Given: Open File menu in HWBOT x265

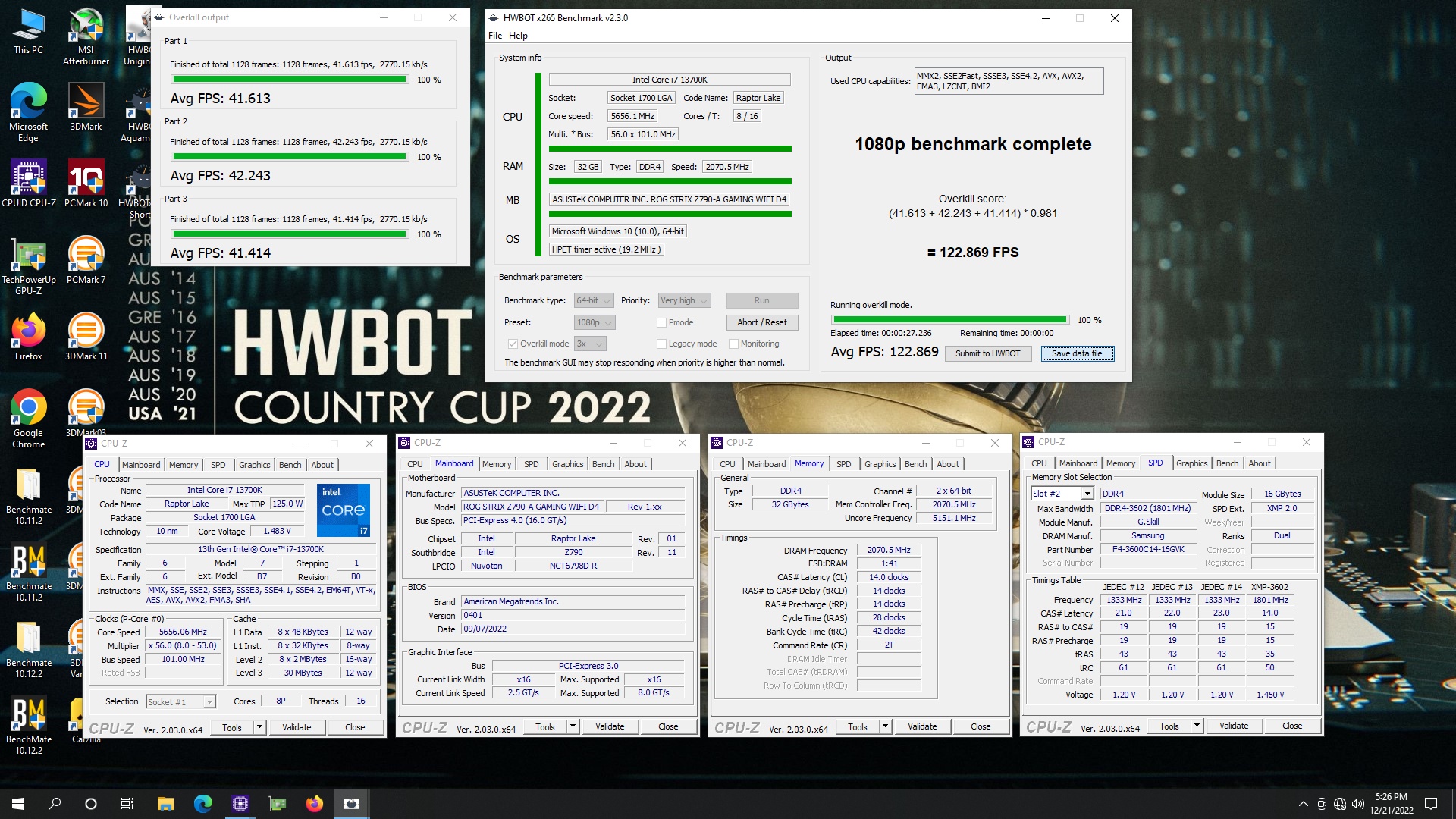Looking at the screenshot, I should pos(495,36).
